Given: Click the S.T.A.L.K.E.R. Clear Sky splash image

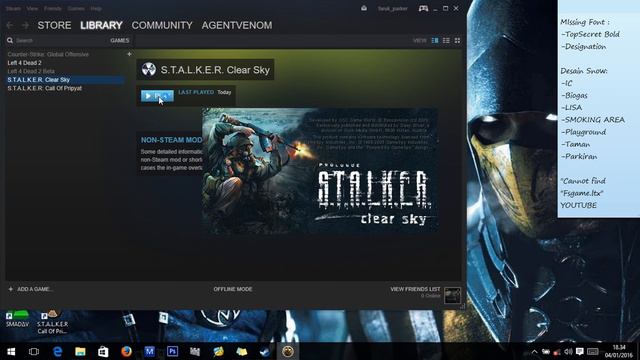Looking at the screenshot, I should pyautogui.click(x=320, y=171).
